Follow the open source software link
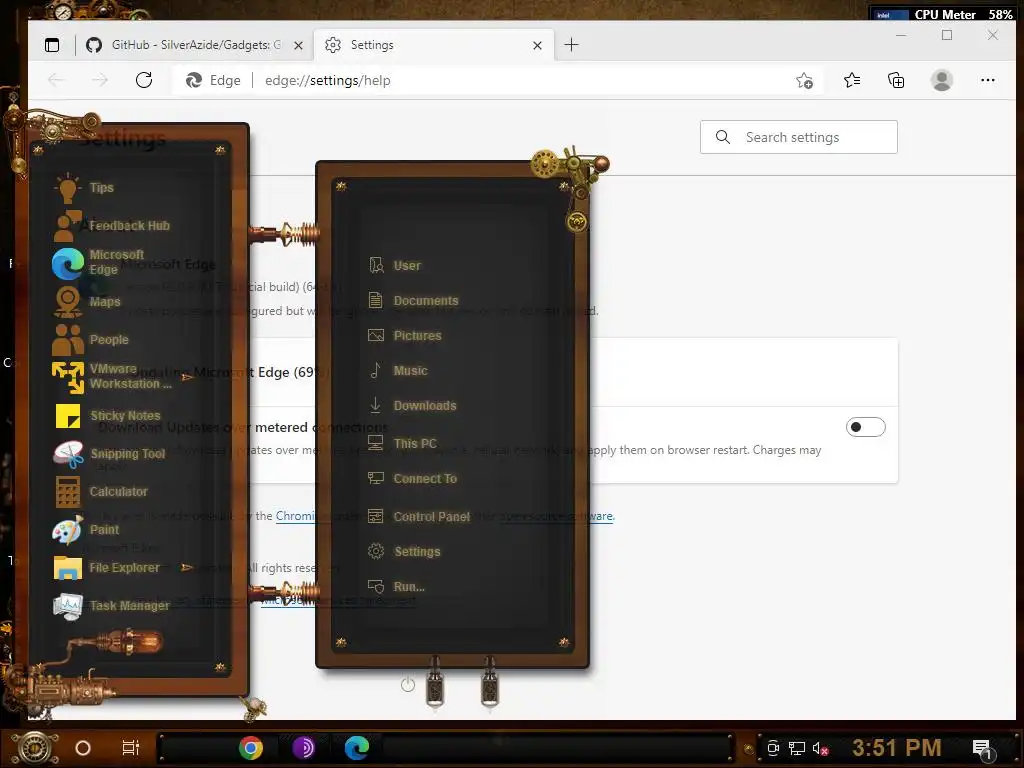The image size is (1024, 768). point(556,516)
